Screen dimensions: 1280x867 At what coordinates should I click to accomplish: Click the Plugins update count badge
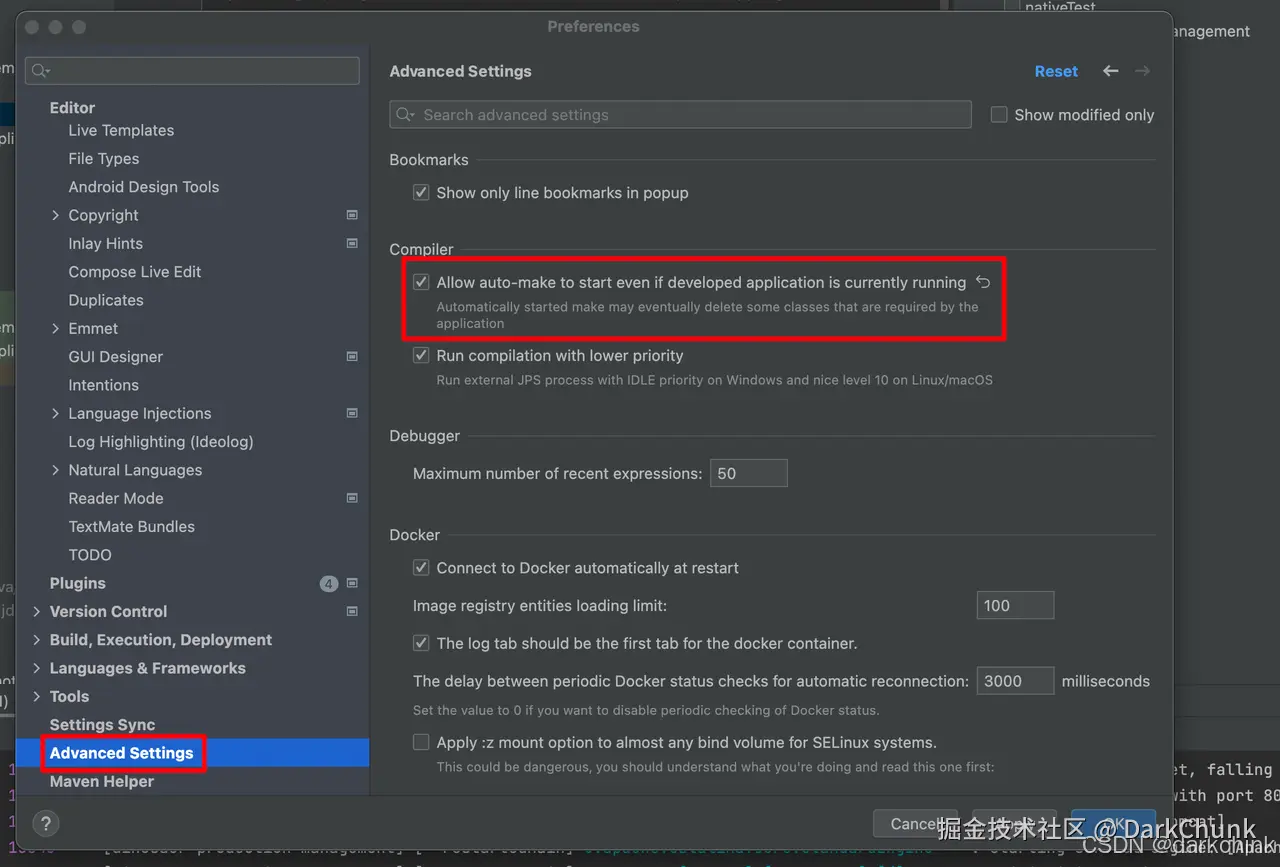click(x=329, y=583)
